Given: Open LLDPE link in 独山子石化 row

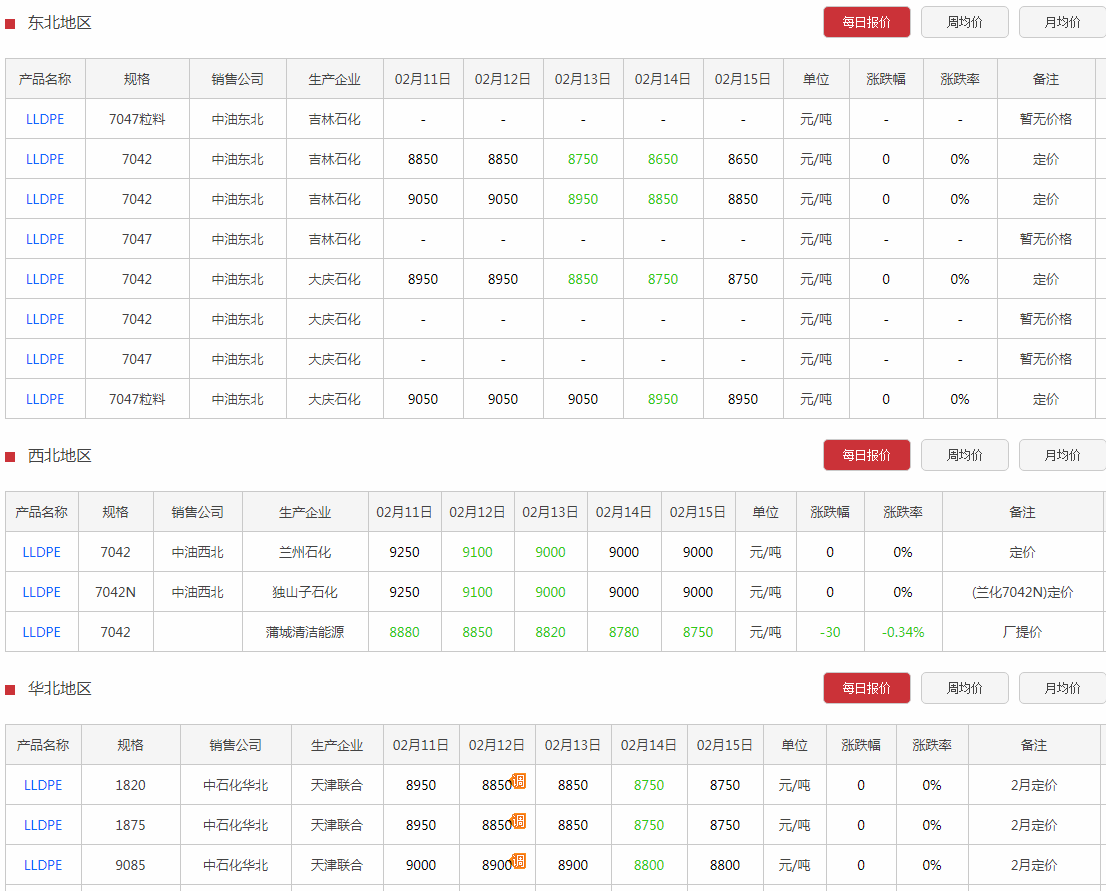Looking at the screenshot, I should tap(42, 593).
